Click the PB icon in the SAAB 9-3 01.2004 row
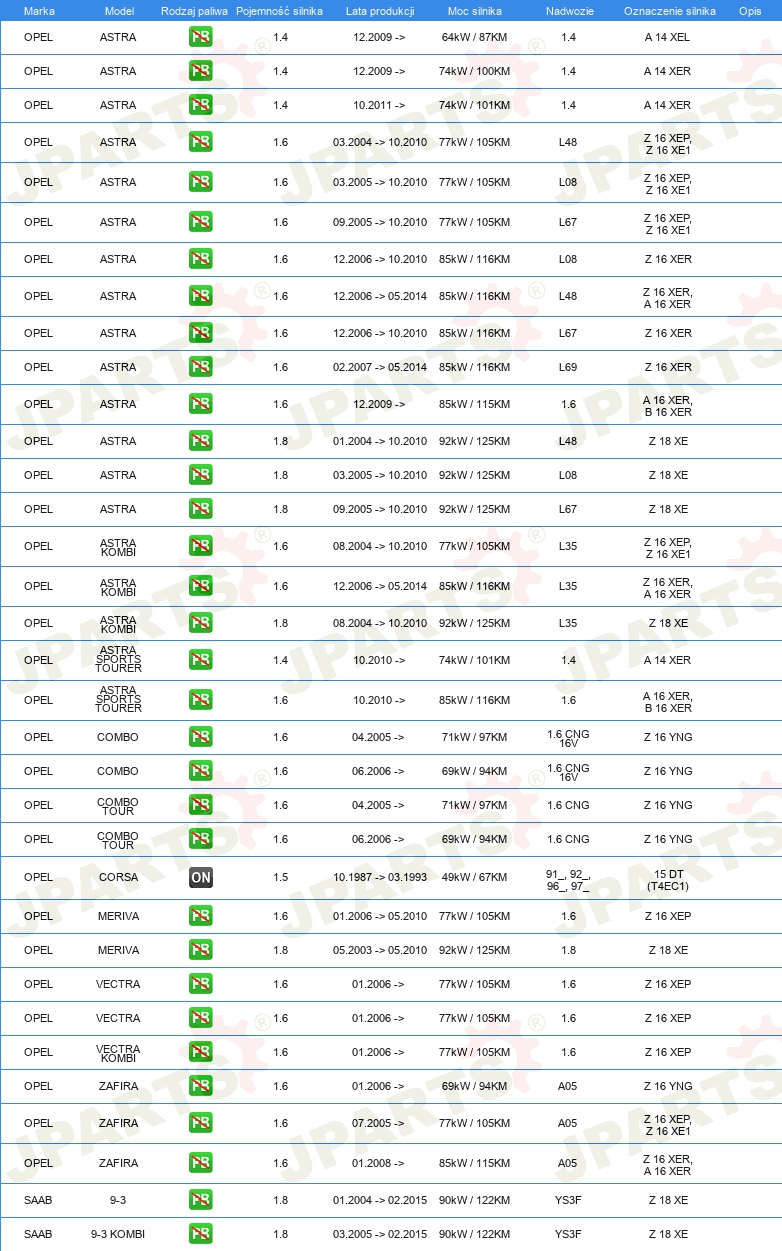This screenshot has height=1251, width=782. click(201, 1200)
